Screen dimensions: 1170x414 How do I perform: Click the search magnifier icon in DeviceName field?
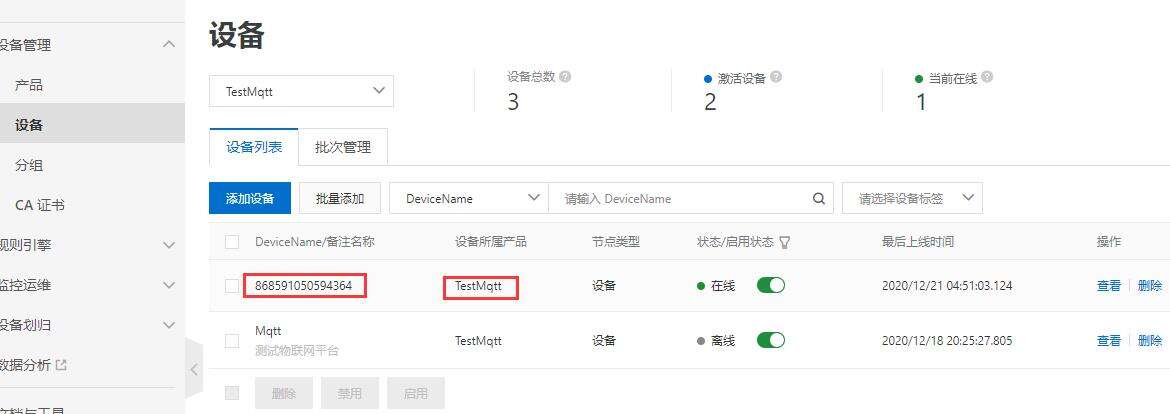tap(820, 198)
